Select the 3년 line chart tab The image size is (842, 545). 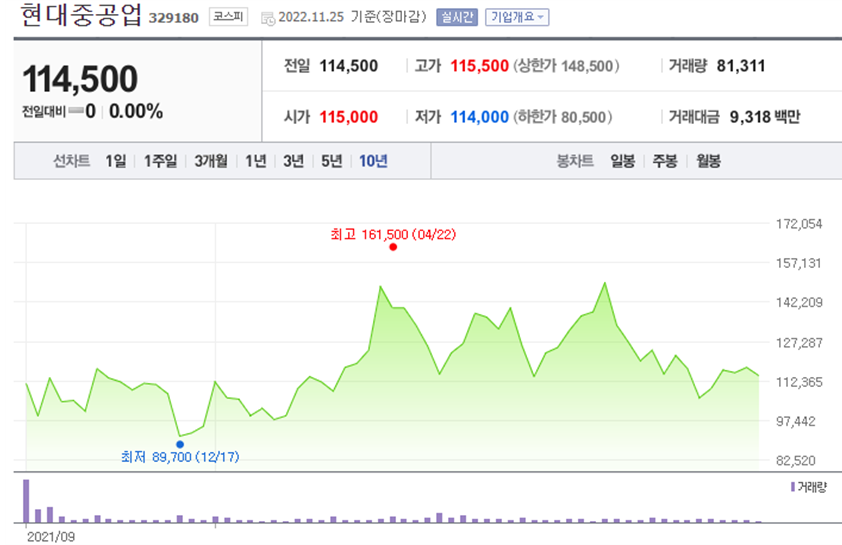pos(293,161)
